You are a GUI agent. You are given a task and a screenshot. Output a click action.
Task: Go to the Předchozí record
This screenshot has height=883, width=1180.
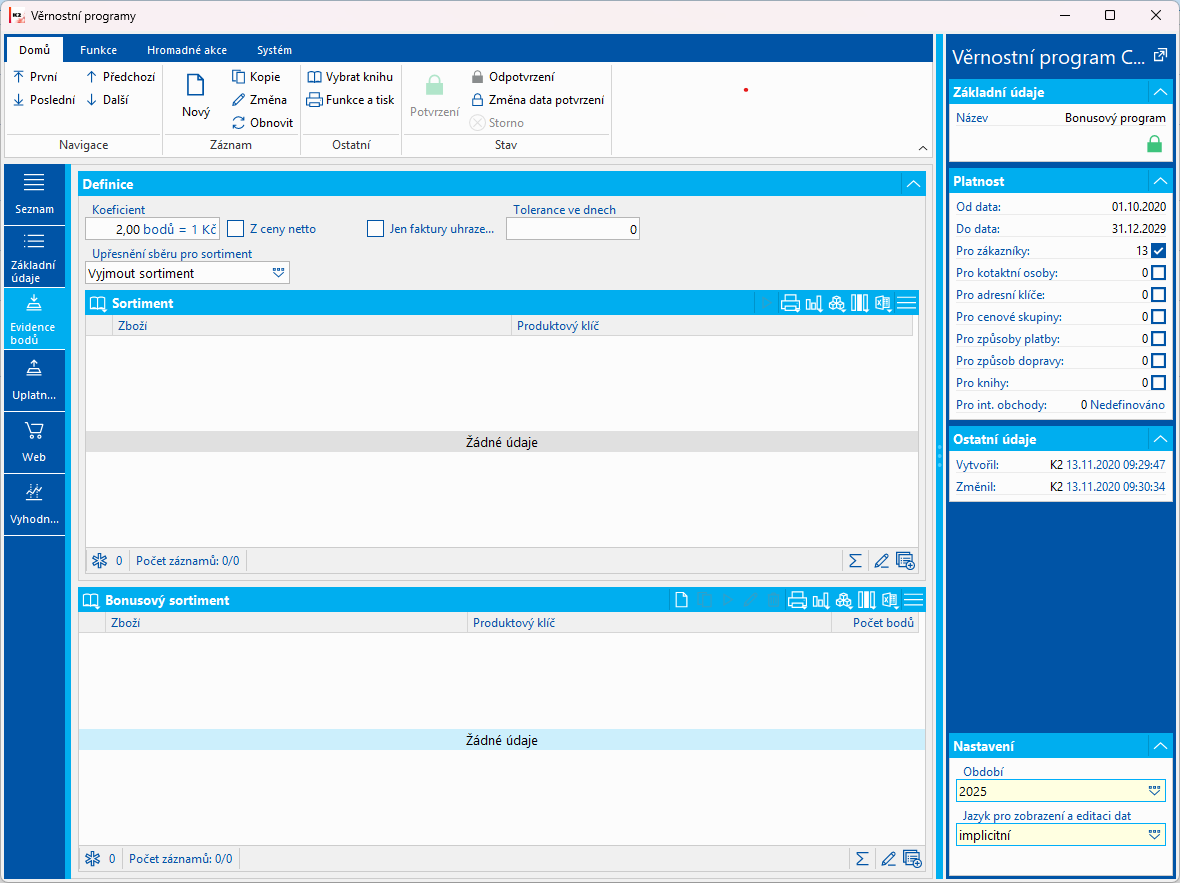coord(120,77)
